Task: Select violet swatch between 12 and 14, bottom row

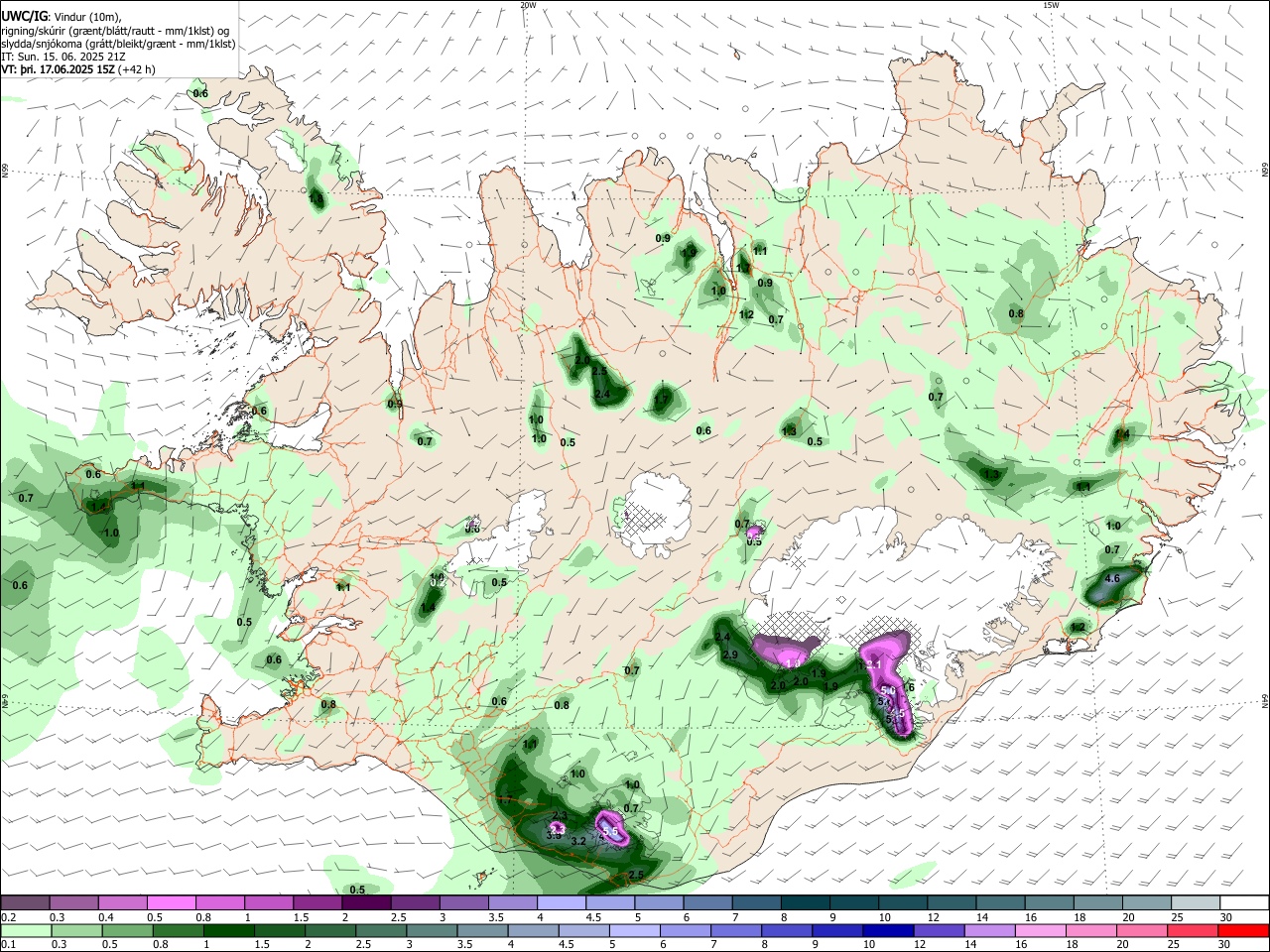Action: [940, 930]
